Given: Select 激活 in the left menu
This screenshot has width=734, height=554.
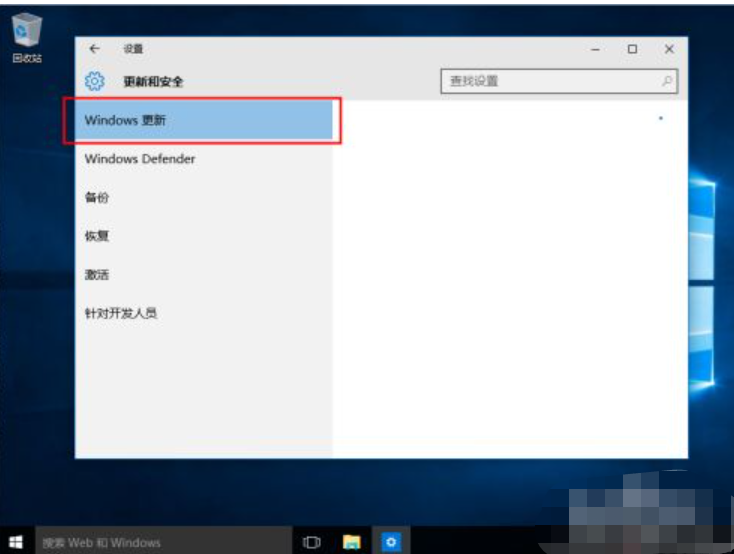Looking at the screenshot, I should pos(97,275).
